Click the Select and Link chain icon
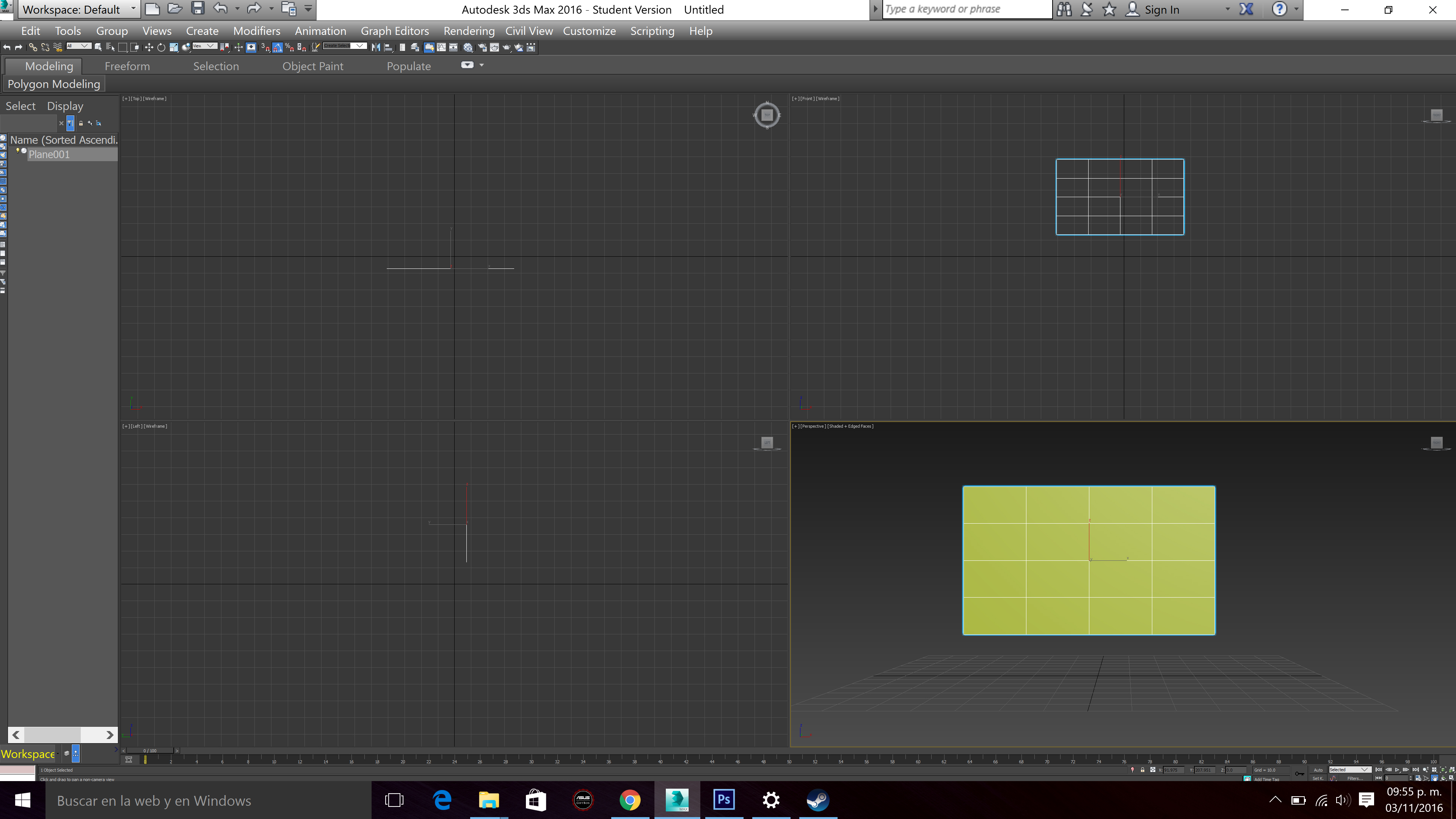Image resolution: width=1456 pixels, height=819 pixels. 33,47
